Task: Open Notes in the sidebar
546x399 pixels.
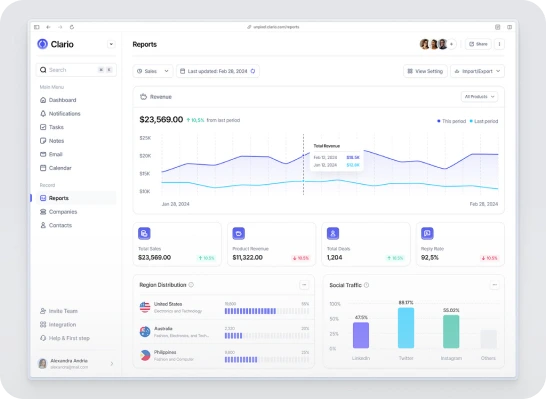Action: pyautogui.click(x=76, y=141)
